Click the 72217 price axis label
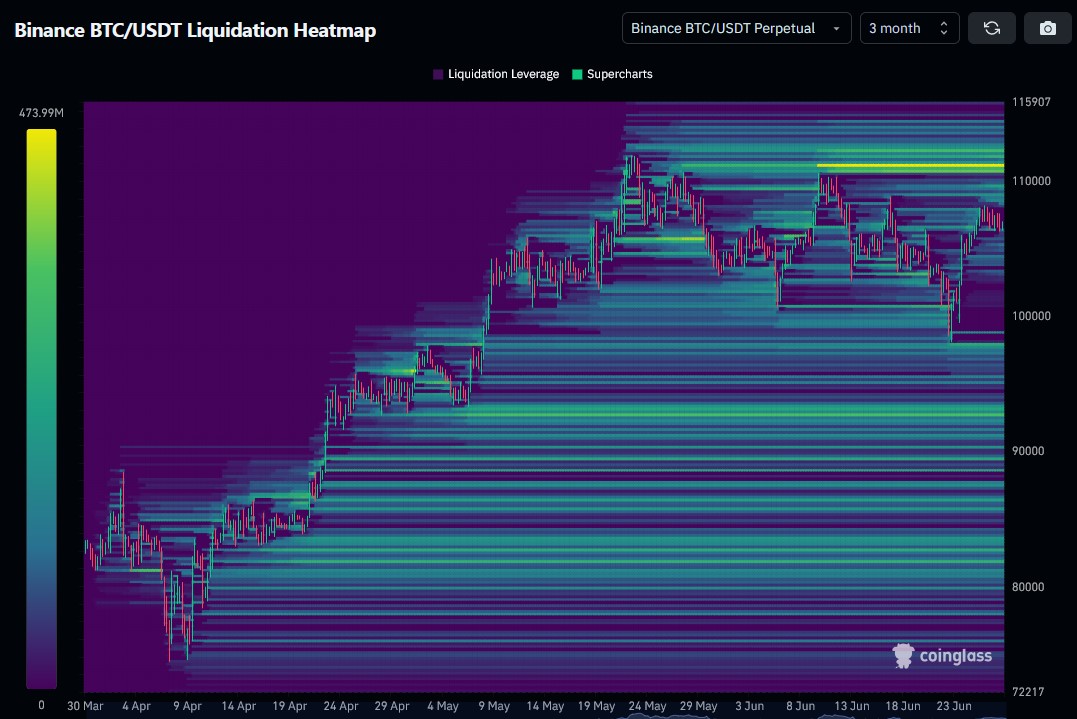The image size is (1077, 719). 1028,692
